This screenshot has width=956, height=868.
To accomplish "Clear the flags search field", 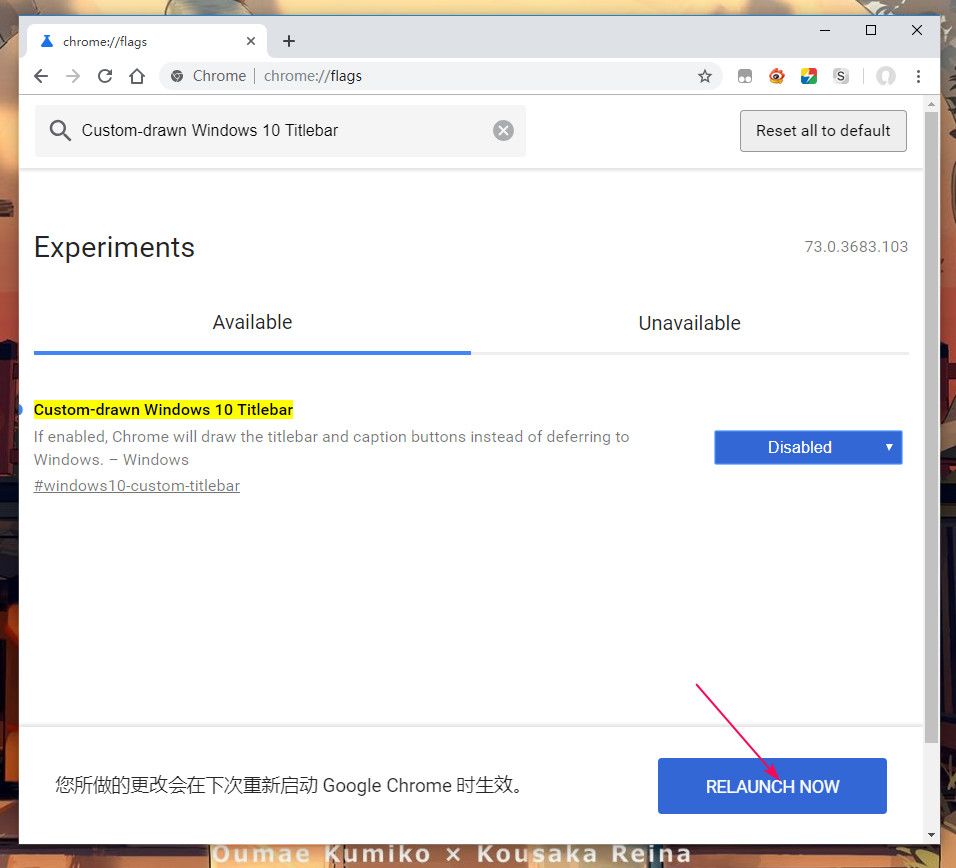I will 503,130.
